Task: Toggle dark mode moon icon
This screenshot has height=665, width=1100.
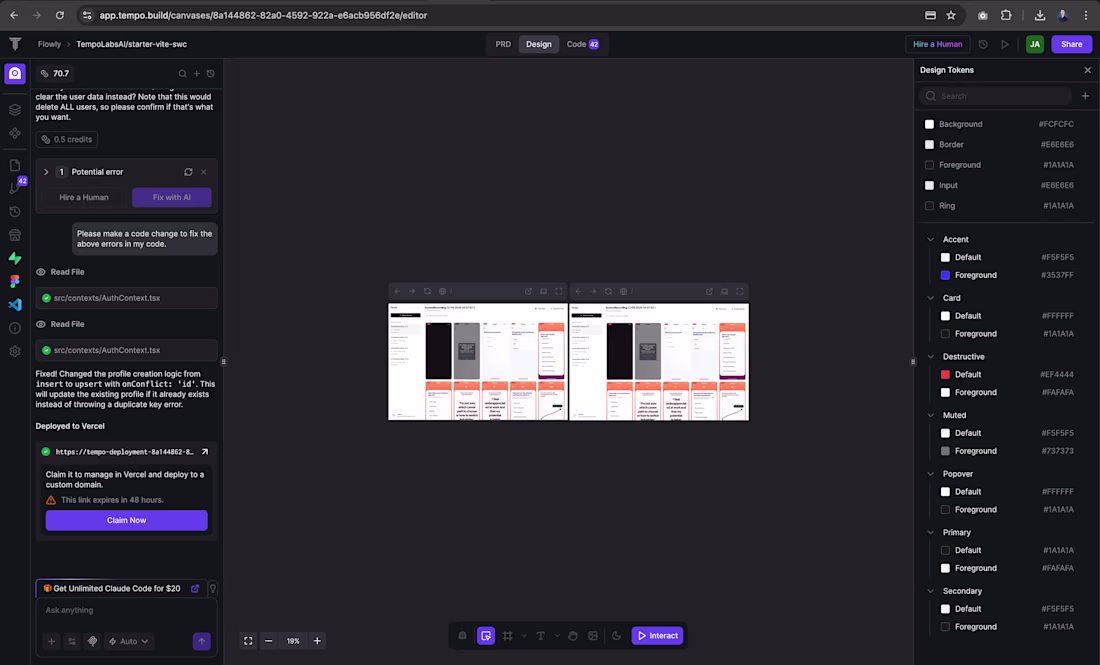Action: tap(616, 636)
